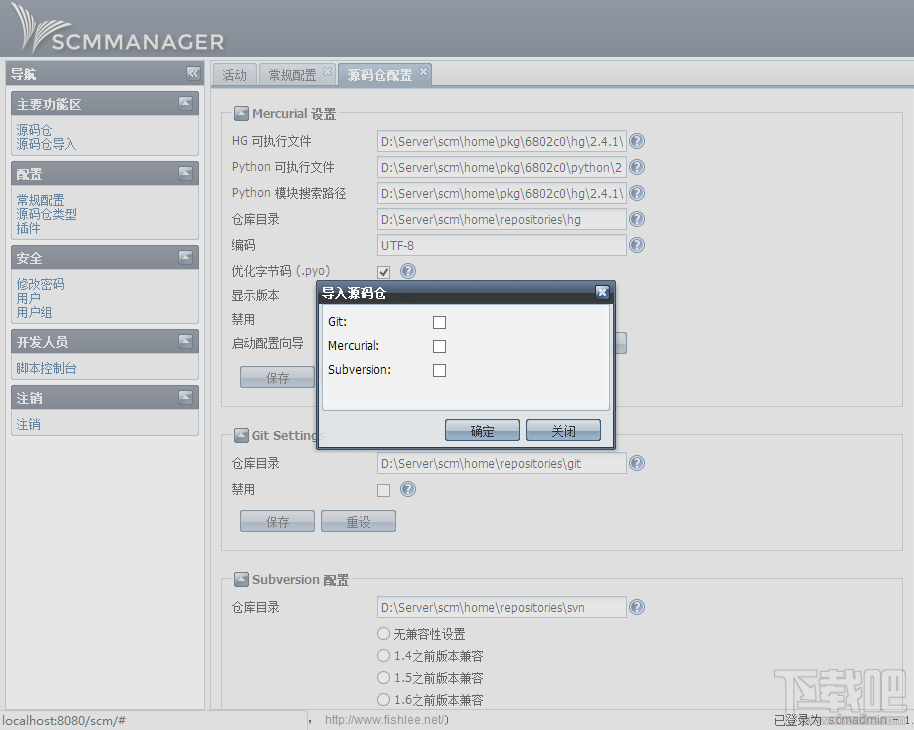
Task: Click the 注销 logout link
Action: (28, 424)
